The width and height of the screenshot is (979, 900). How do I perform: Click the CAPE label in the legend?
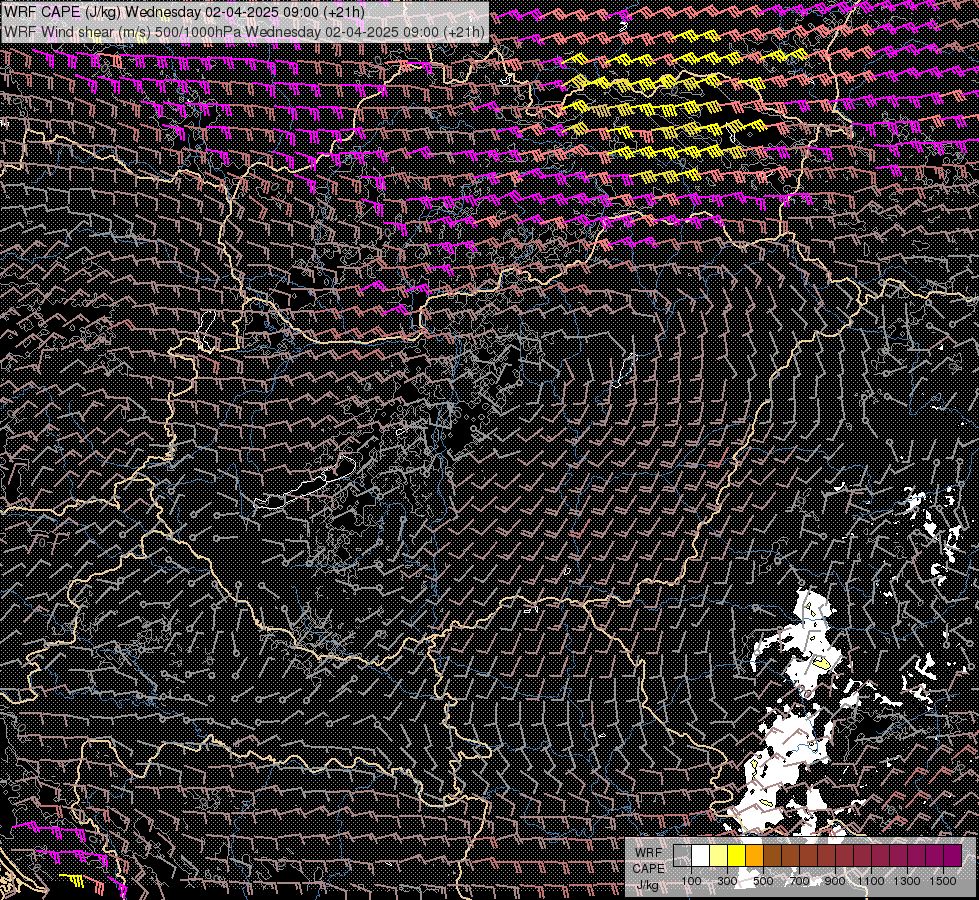pos(649,869)
